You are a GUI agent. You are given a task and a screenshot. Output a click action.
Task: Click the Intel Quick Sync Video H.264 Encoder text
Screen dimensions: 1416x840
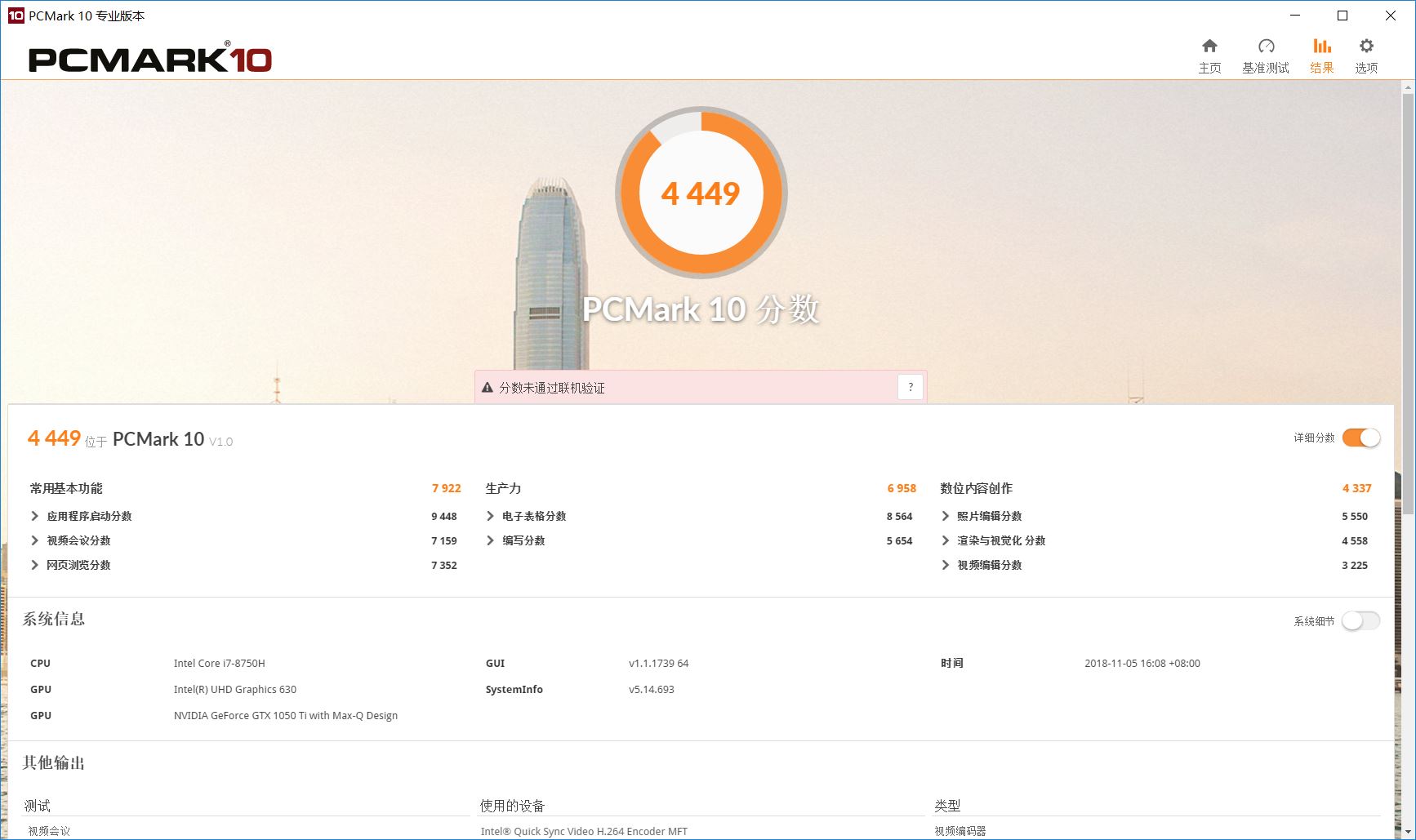point(584,831)
